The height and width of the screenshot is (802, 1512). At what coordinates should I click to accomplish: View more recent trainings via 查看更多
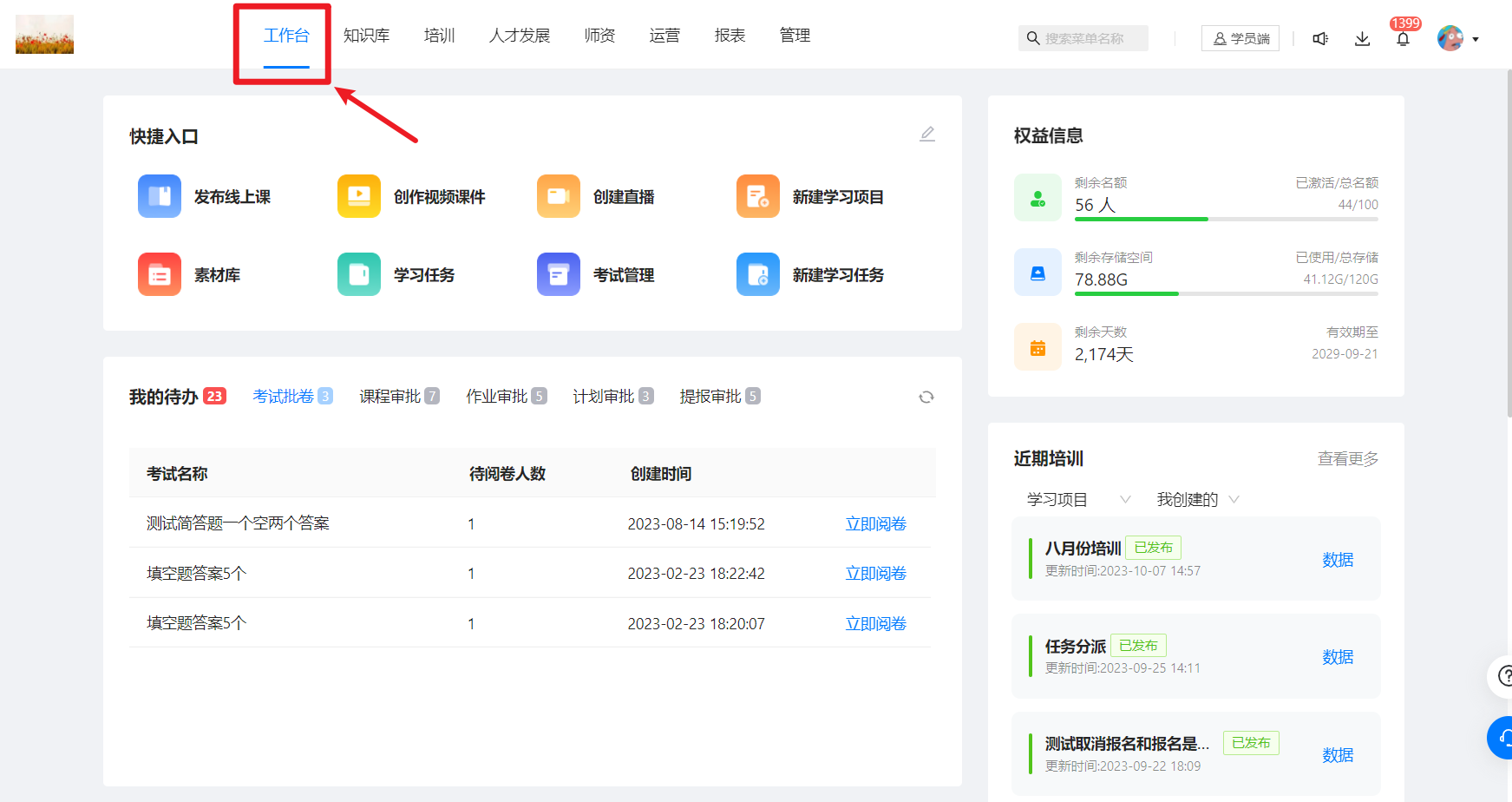coord(1348,459)
